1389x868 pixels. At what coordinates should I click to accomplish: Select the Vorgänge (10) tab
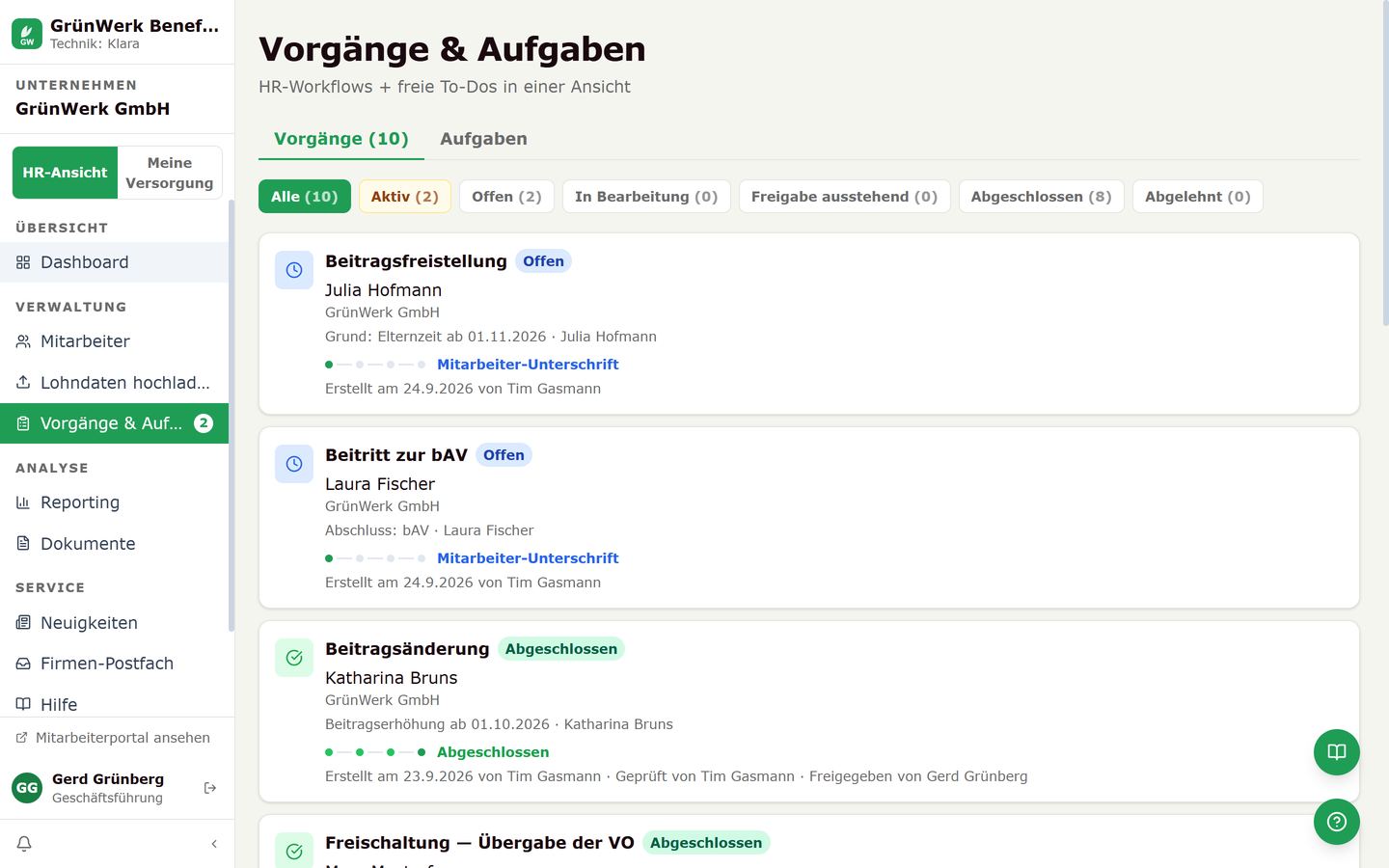(341, 139)
